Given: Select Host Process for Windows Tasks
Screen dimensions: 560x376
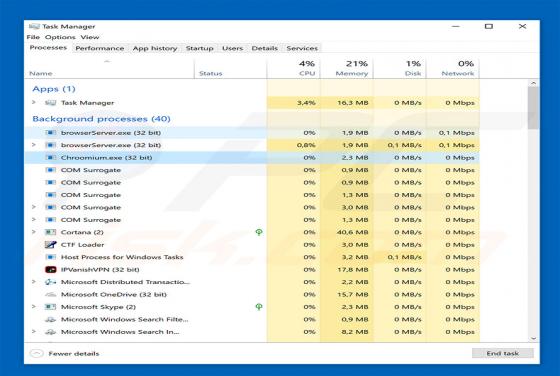Looking at the screenshot, I should point(252,257).
